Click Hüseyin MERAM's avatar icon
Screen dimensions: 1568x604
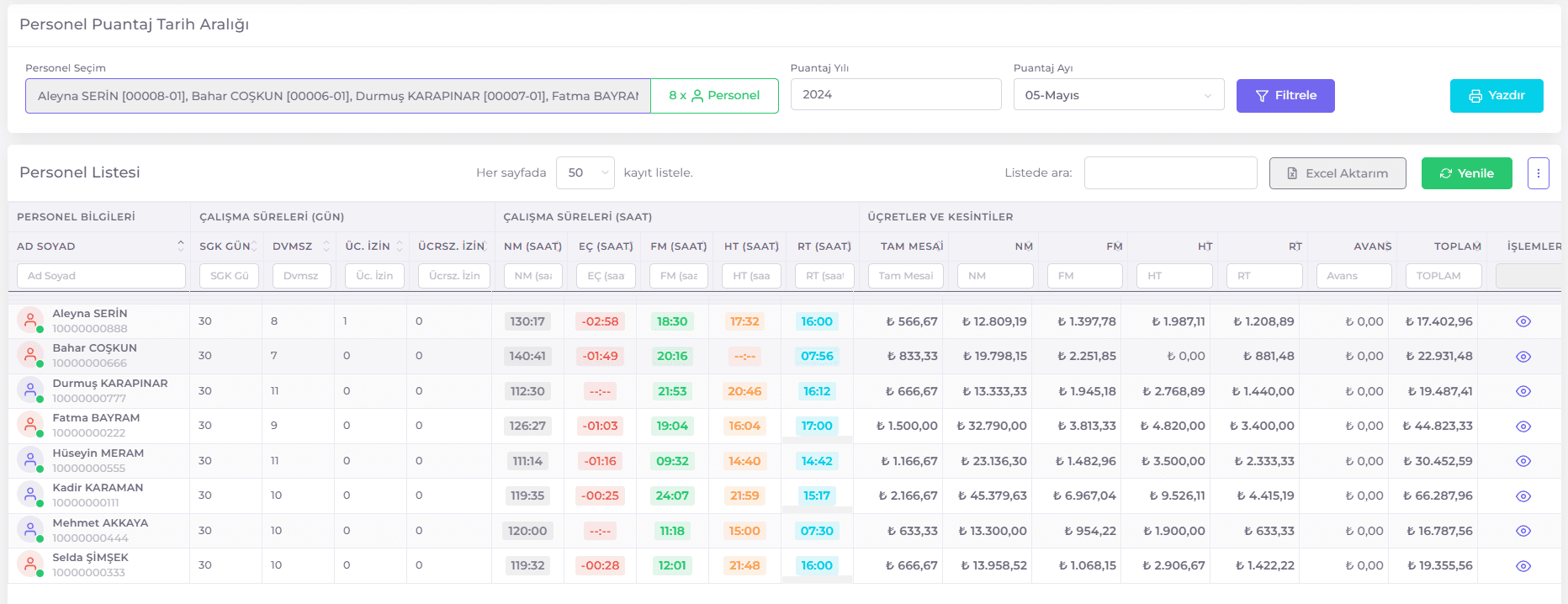tap(30, 460)
